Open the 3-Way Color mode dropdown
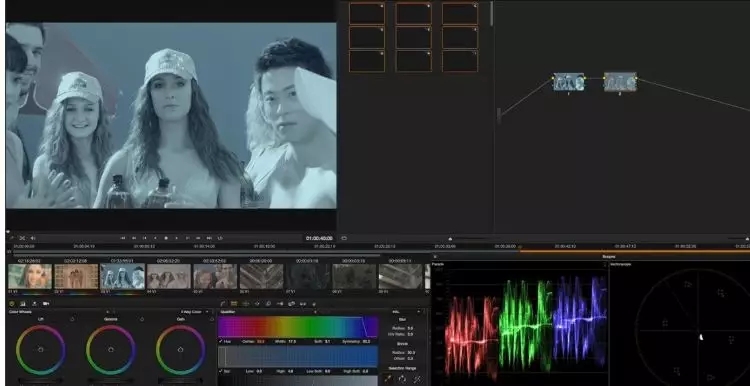This screenshot has width=750, height=386. click(x=196, y=311)
